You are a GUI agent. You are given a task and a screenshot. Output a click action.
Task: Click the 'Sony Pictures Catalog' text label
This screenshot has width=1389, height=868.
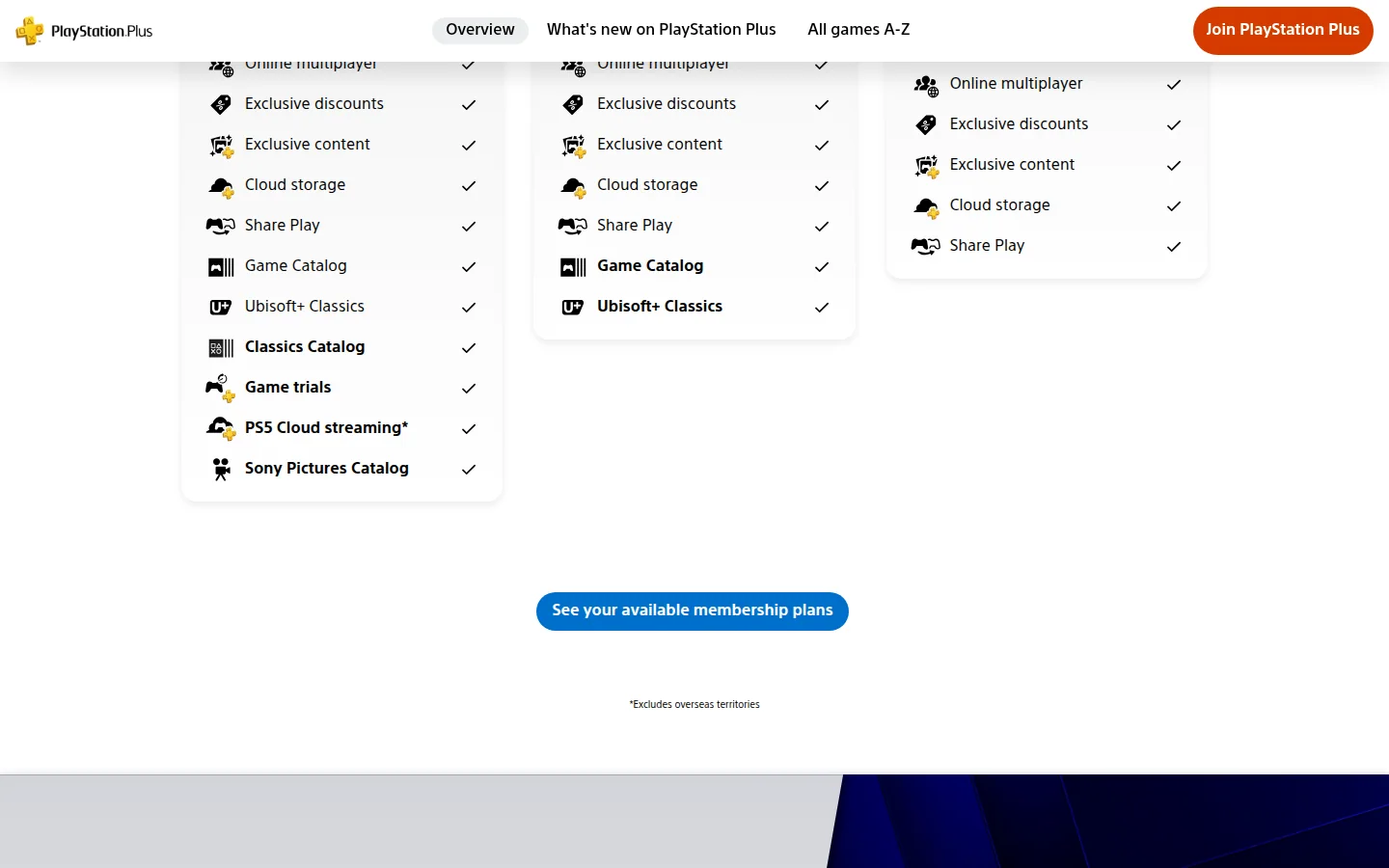[327, 469]
